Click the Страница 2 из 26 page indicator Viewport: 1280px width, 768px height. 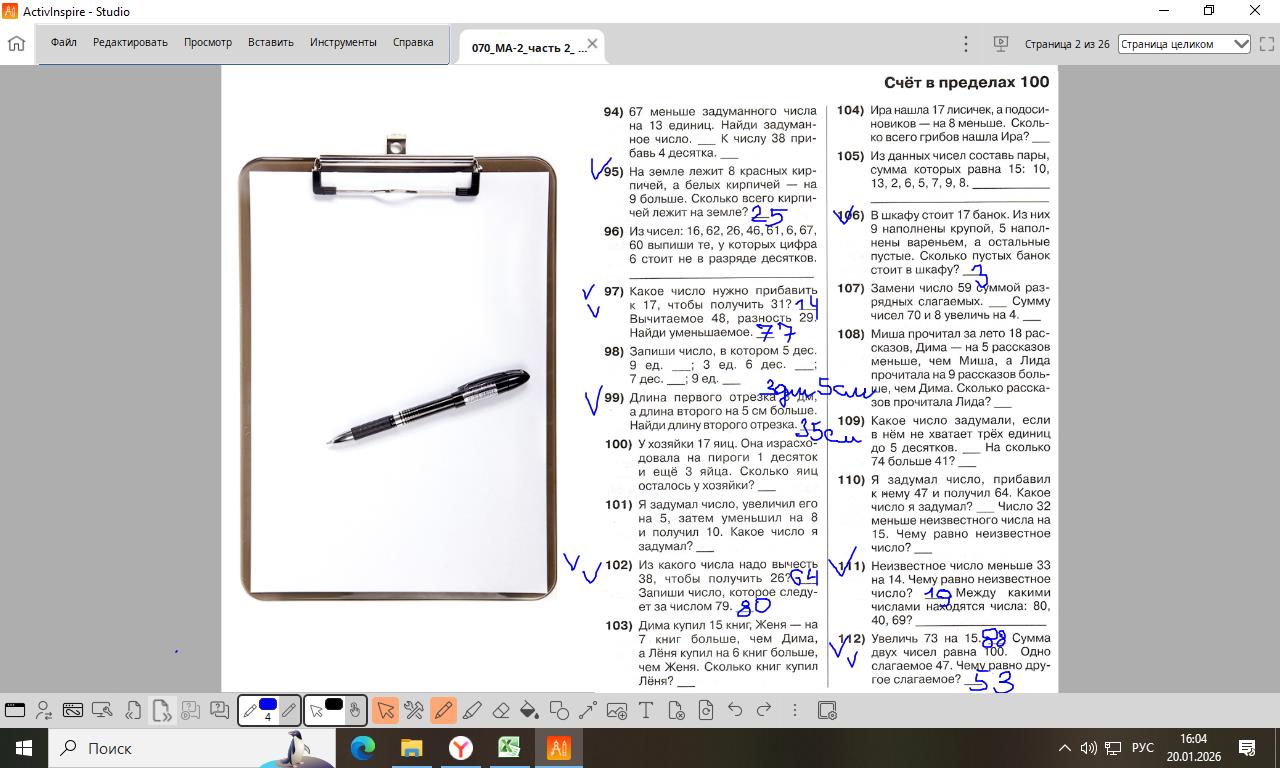click(1067, 44)
